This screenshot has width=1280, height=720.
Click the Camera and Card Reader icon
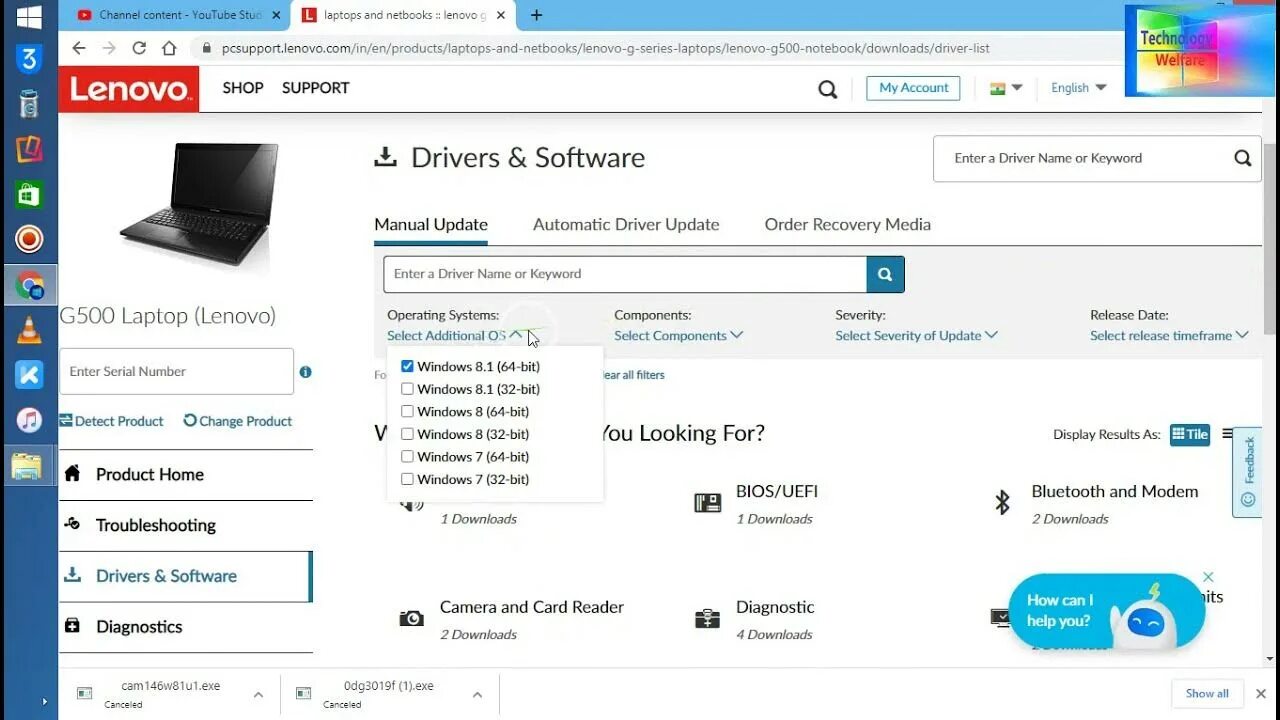pyautogui.click(x=411, y=618)
